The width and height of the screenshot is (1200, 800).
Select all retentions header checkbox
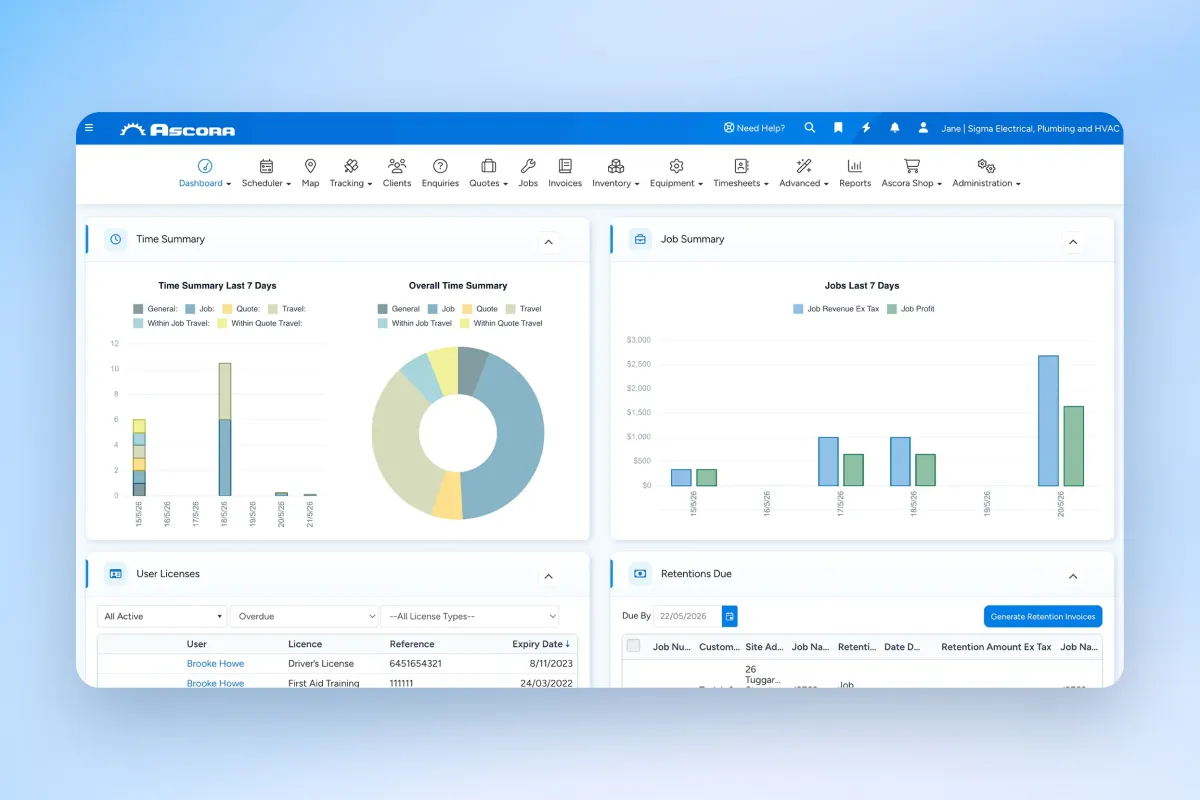pos(633,646)
